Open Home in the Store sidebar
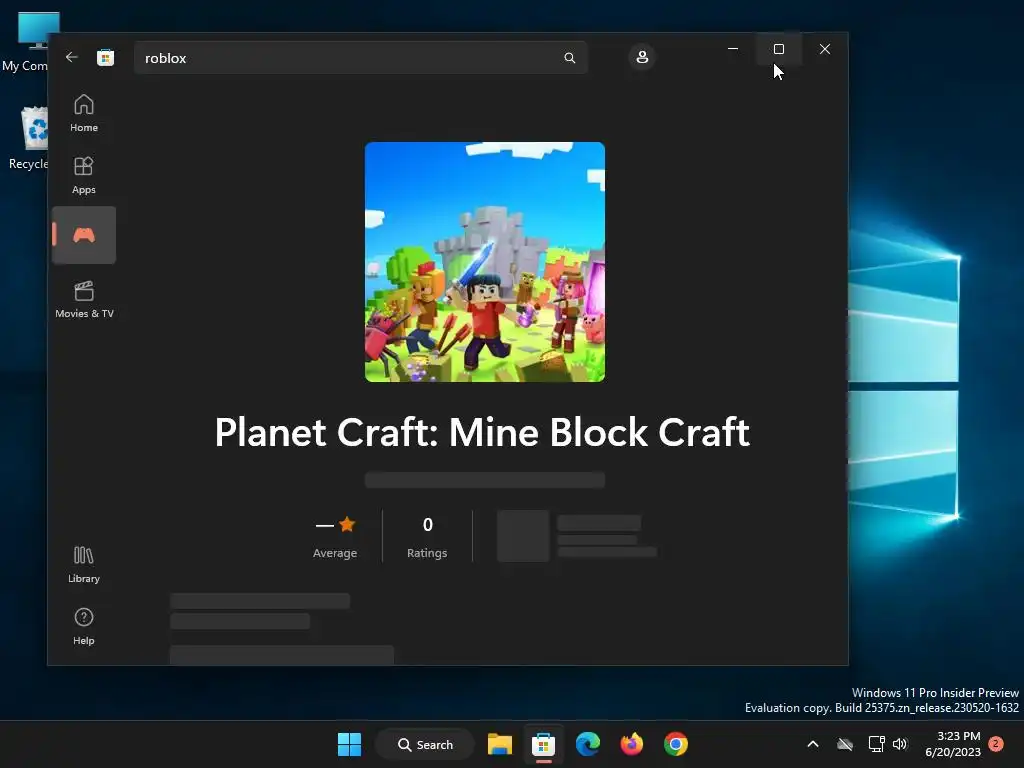Viewport: 1024px width, 768px height. click(x=84, y=113)
